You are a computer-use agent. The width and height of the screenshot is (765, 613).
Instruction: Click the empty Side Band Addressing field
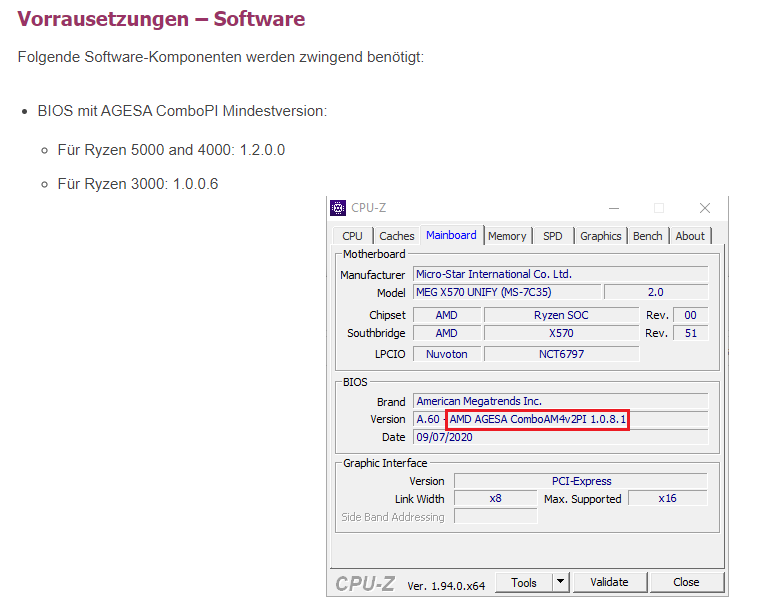point(495,516)
